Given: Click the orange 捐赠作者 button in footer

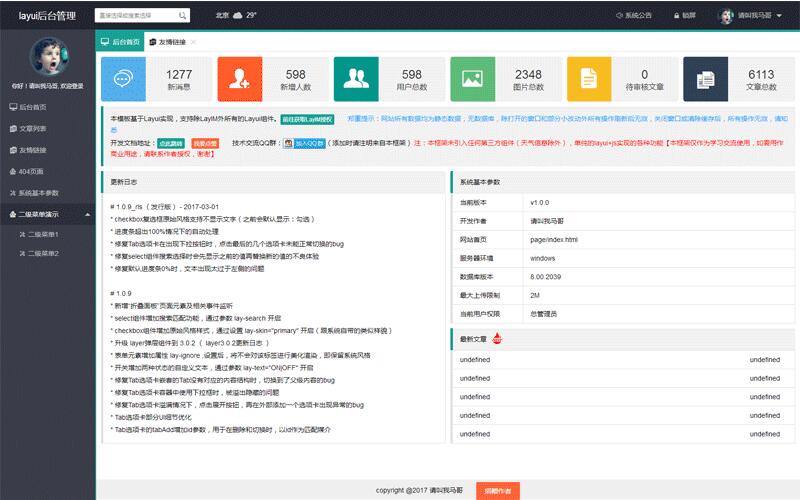Looking at the screenshot, I should click(x=498, y=490).
